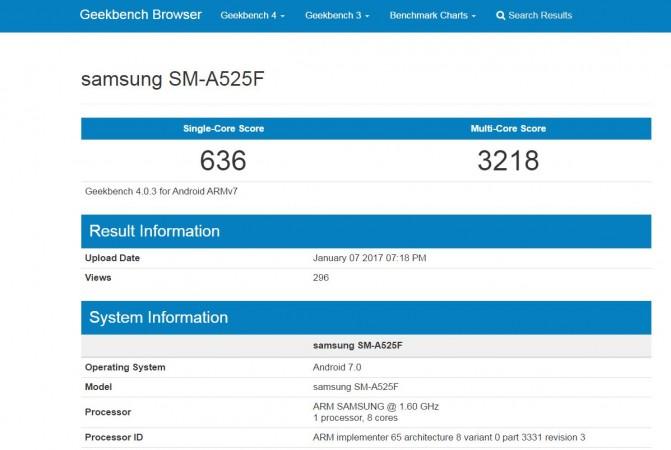The width and height of the screenshot is (671, 450).
Task: Open the Geekbench Browser home link
Action: coord(140,15)
